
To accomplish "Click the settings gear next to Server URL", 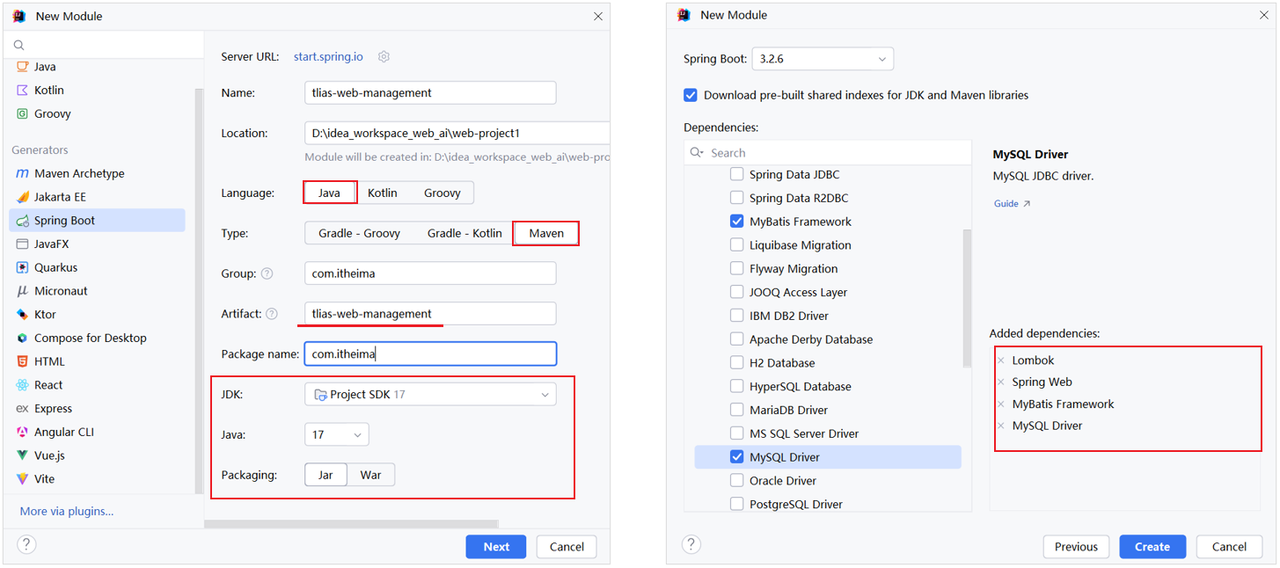I will pyautogui.click(x=384, y=57).
